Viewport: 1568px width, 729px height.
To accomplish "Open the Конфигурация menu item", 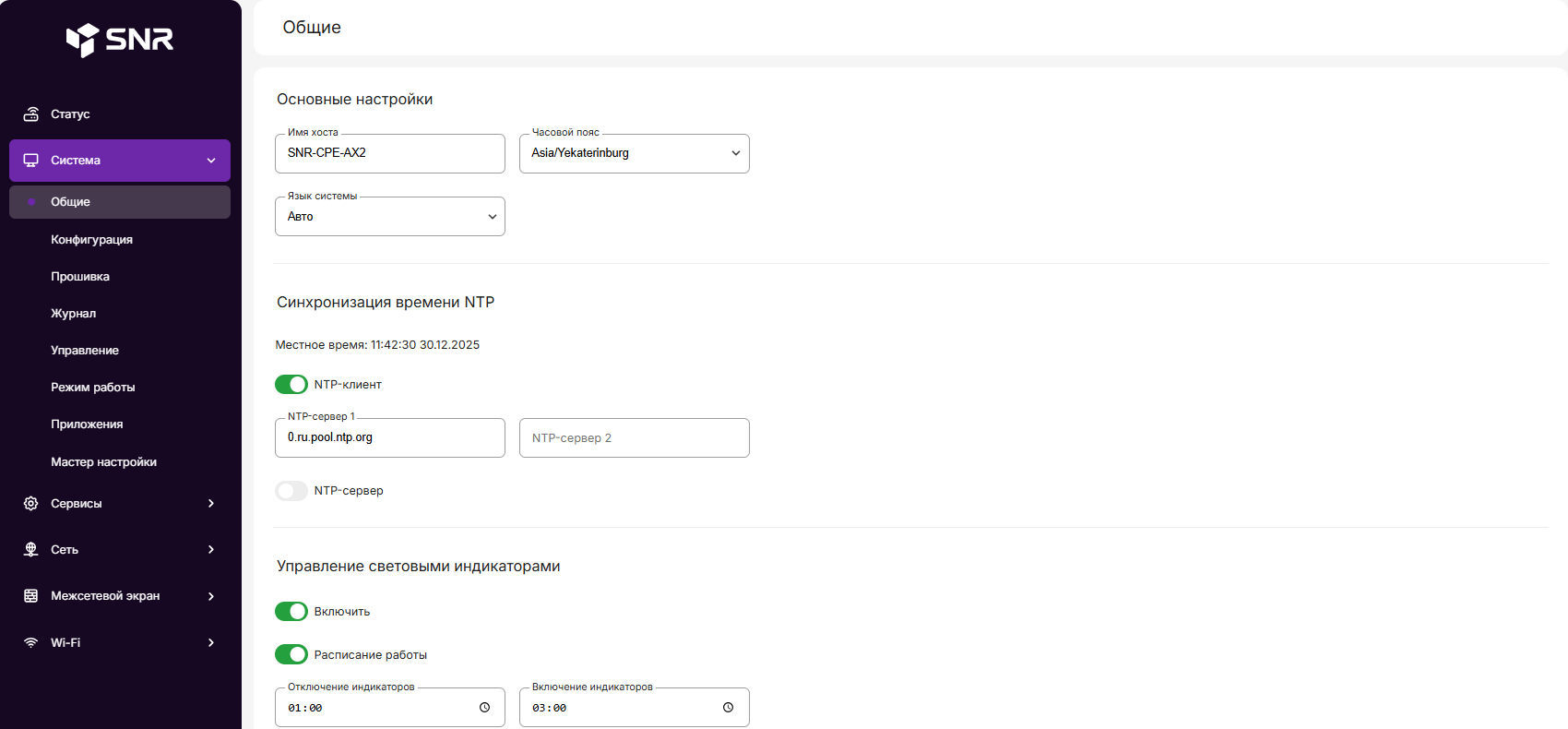I will (91, 240).
